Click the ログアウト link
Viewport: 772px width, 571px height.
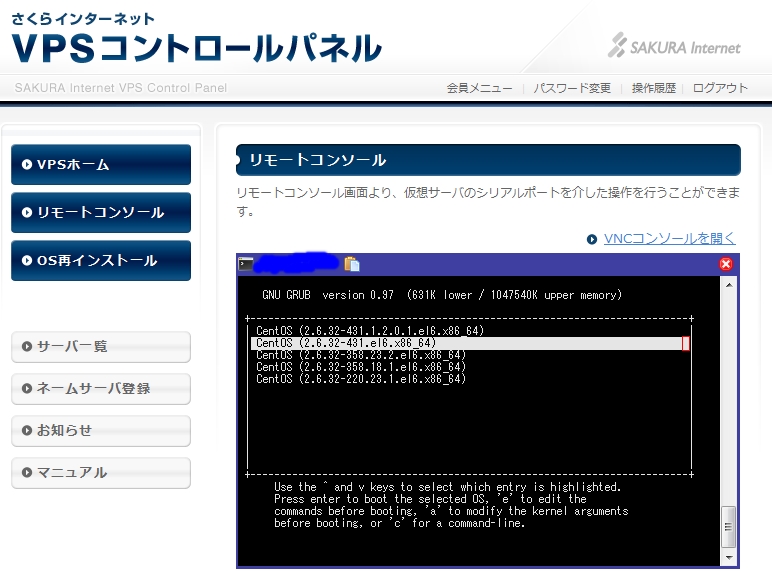pos(720,88)
